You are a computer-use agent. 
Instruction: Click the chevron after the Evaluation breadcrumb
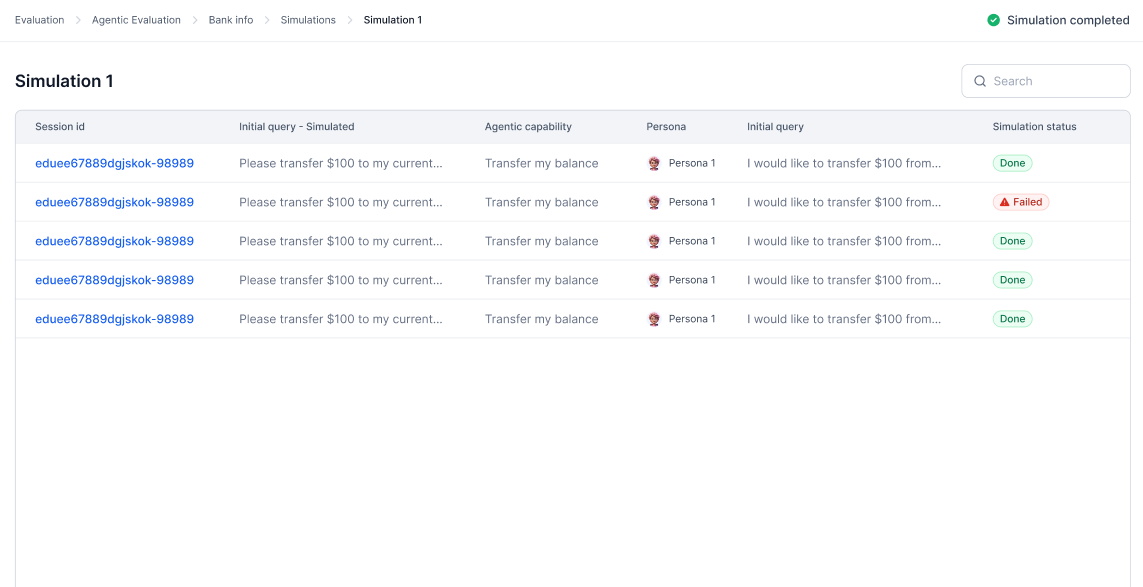(x=78, y=20)
